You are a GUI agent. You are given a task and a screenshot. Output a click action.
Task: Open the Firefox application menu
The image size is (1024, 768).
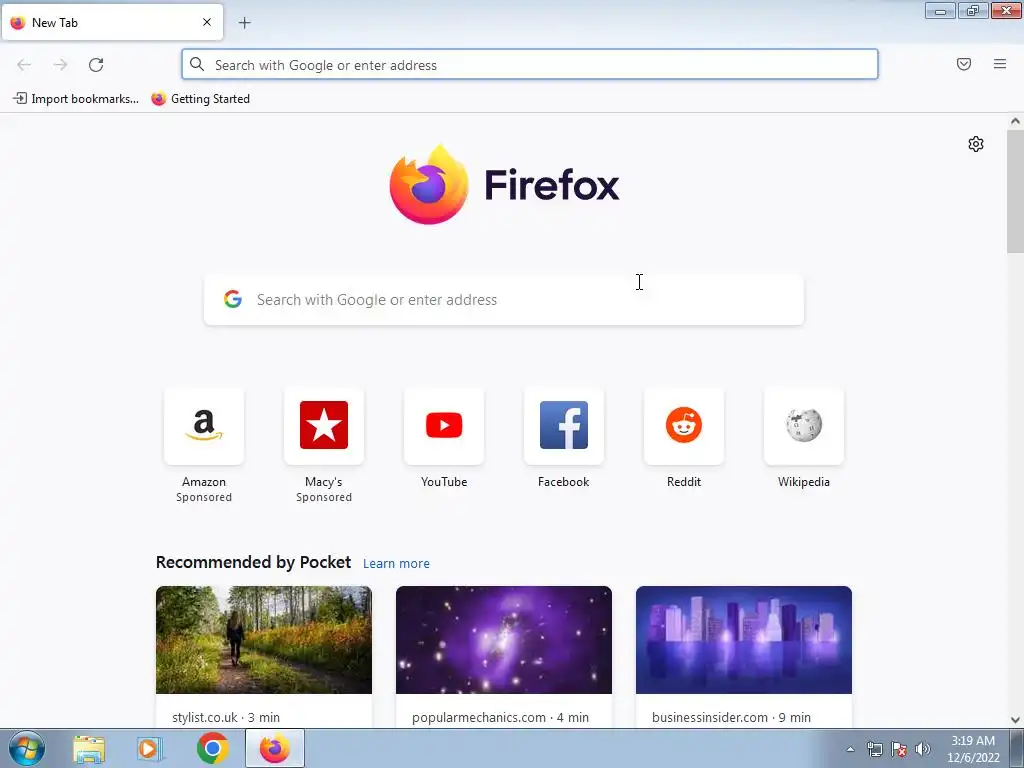click(x=1000, y=64)
